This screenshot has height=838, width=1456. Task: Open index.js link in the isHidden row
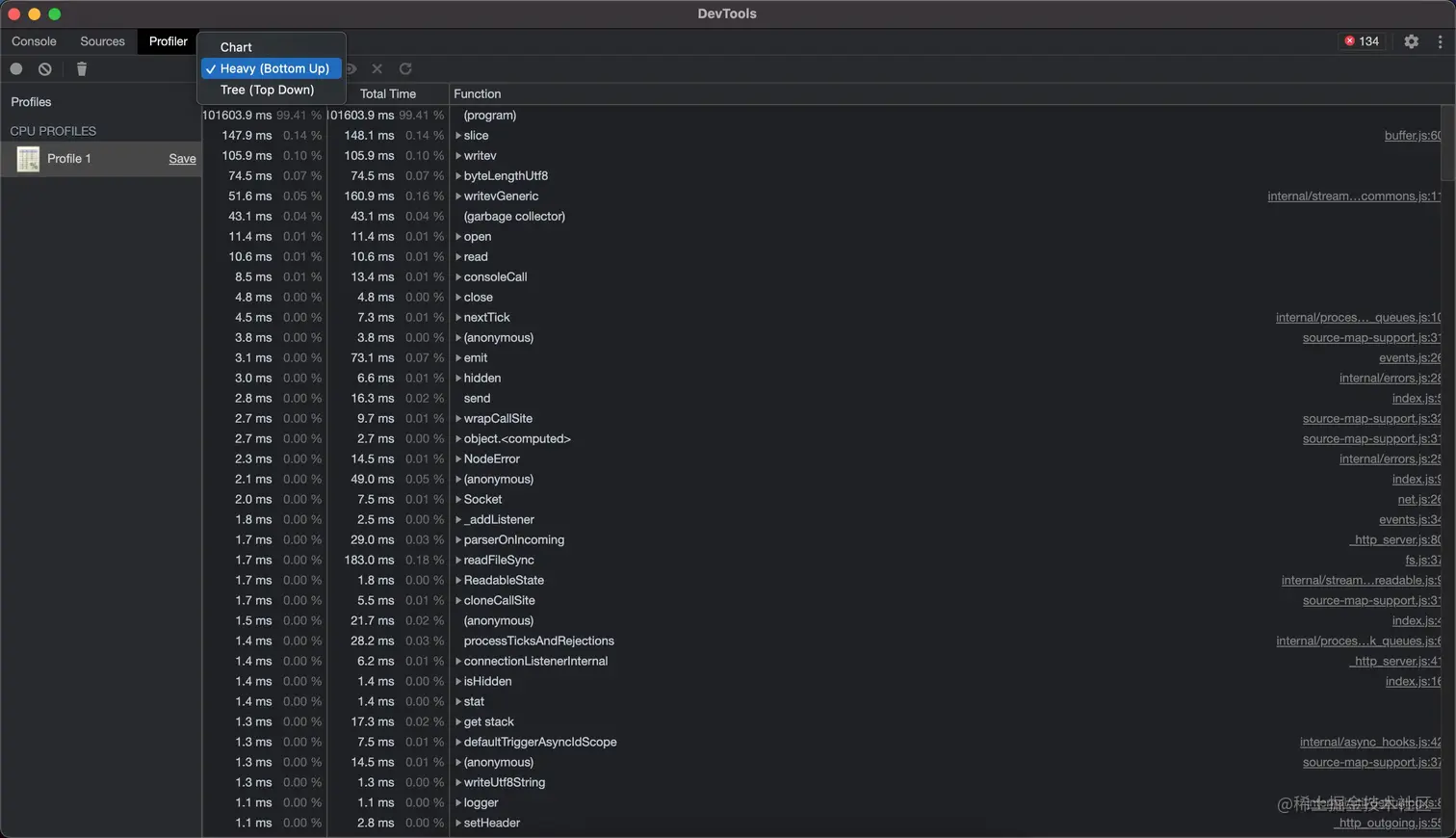[1414, 682]
